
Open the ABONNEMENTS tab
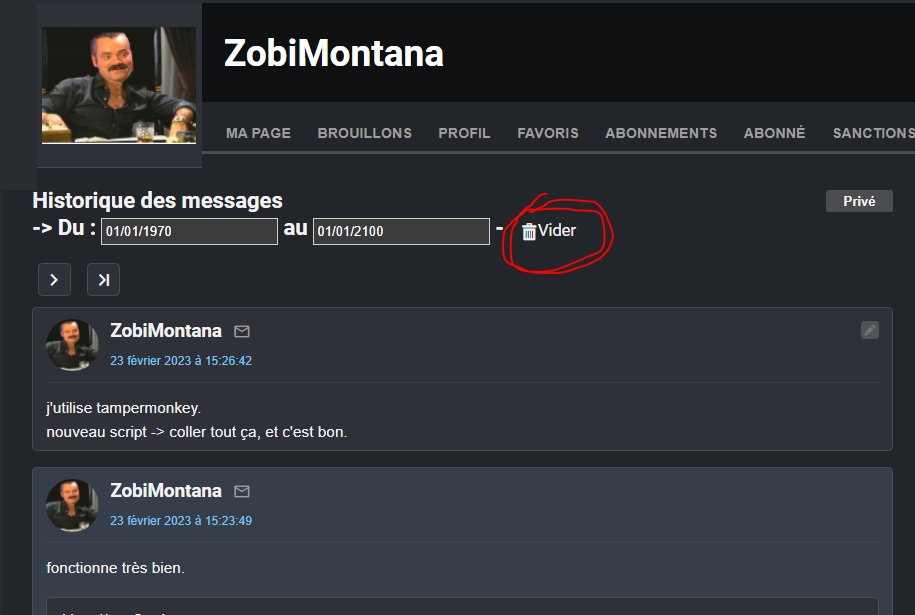[661, 133]
